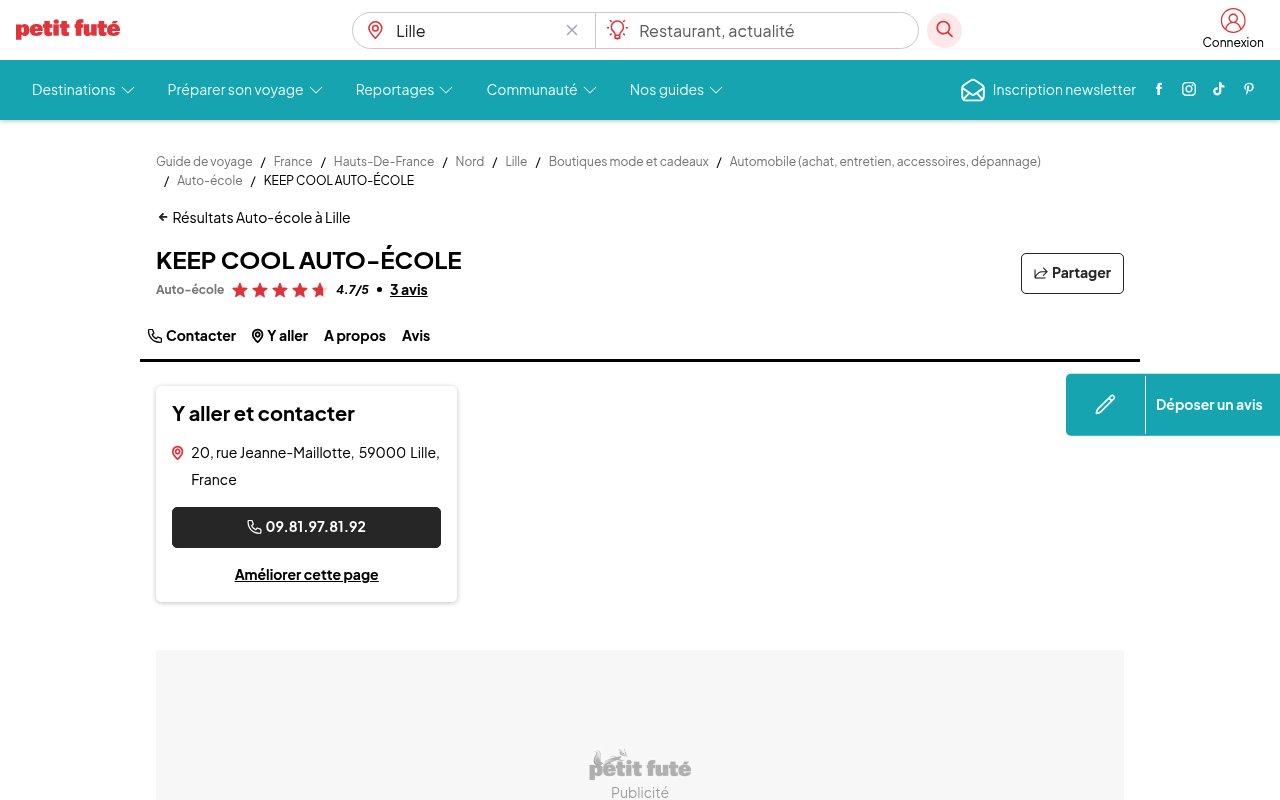Open France breadcrumb link
The height and width of the screenshot is (800, 1280).
coord(293,161)
